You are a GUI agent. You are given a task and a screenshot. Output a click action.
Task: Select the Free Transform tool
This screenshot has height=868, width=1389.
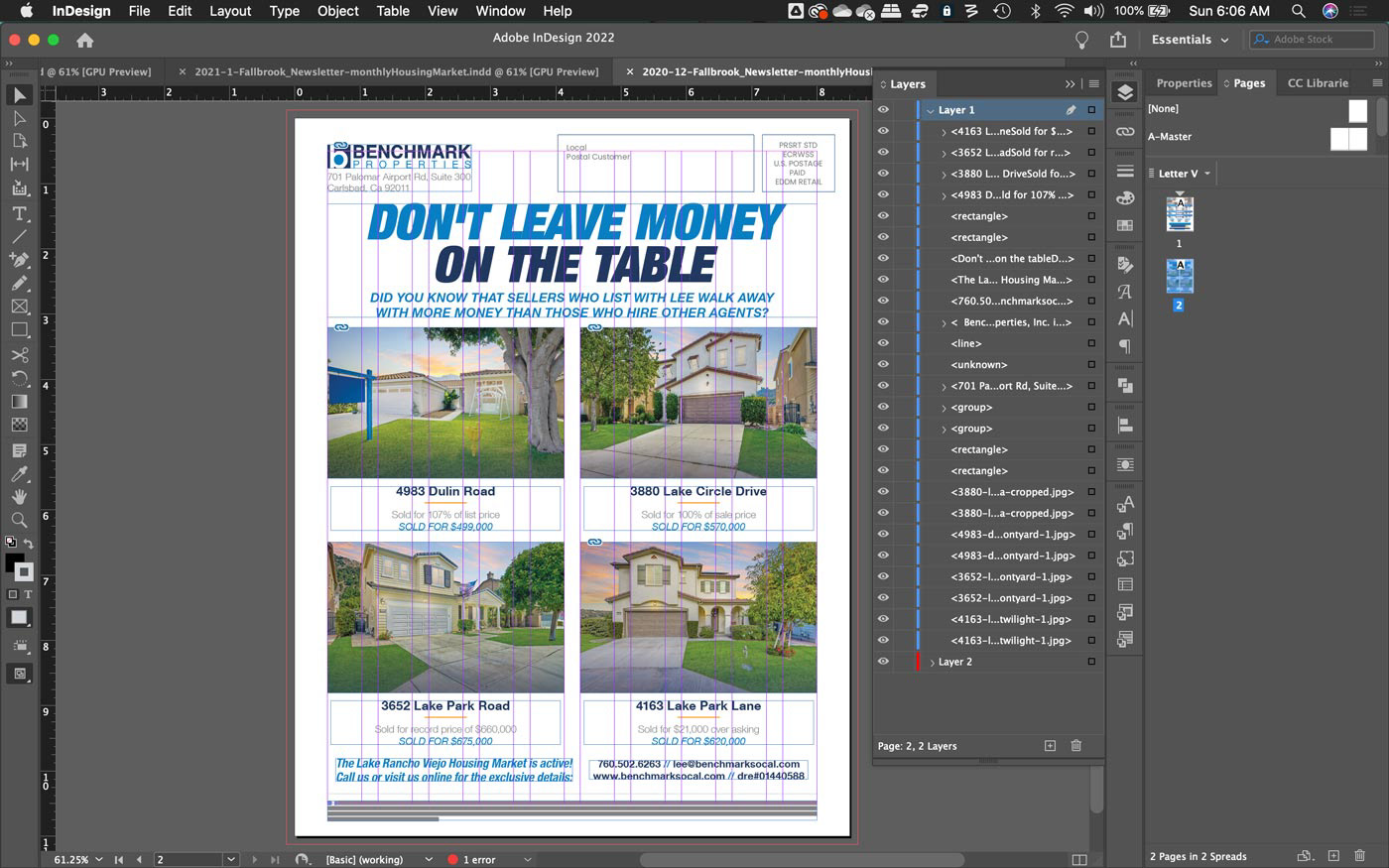pyautogui.click(x=19, y=378)
